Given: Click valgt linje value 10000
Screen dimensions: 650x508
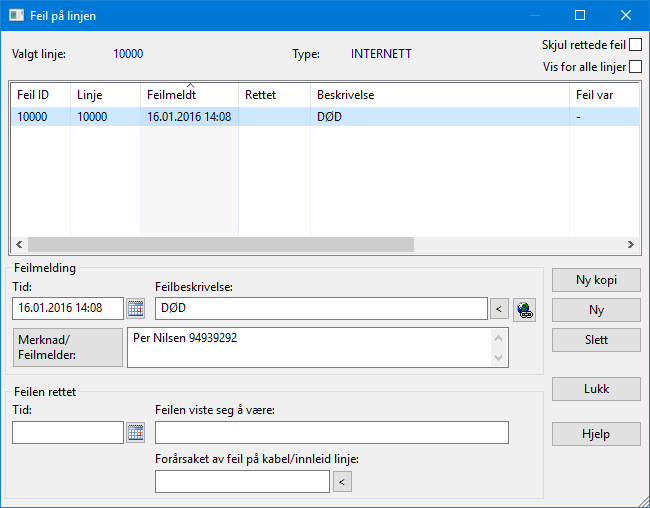Looking at the screenshot, I should tap(128, 54).
